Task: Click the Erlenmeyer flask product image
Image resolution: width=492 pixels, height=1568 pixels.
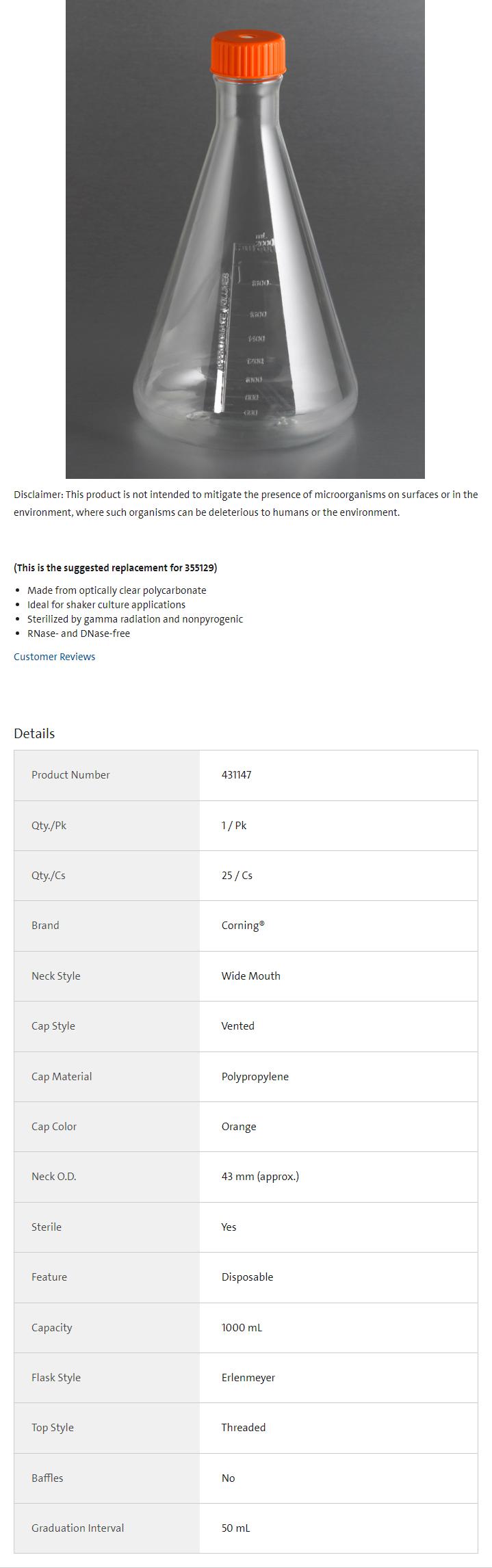Action: click(x=245, y=274)
